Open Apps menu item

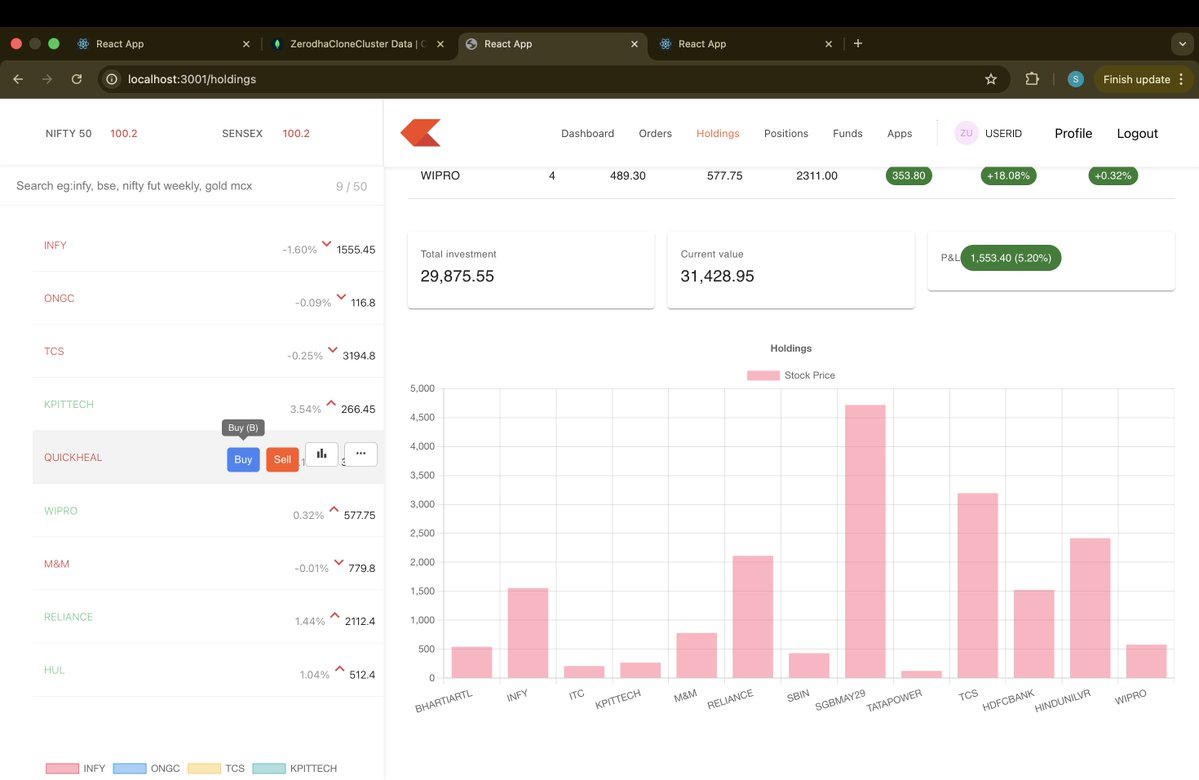click(899, 133)
